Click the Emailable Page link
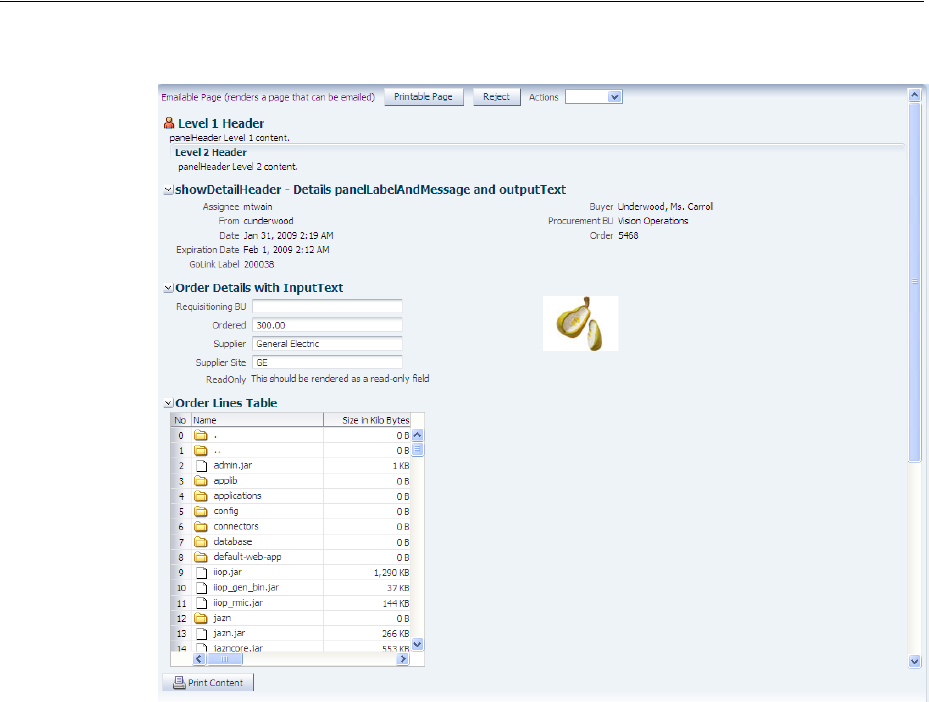The height and width of the screenshot is (702, 929). pos(268,97)
